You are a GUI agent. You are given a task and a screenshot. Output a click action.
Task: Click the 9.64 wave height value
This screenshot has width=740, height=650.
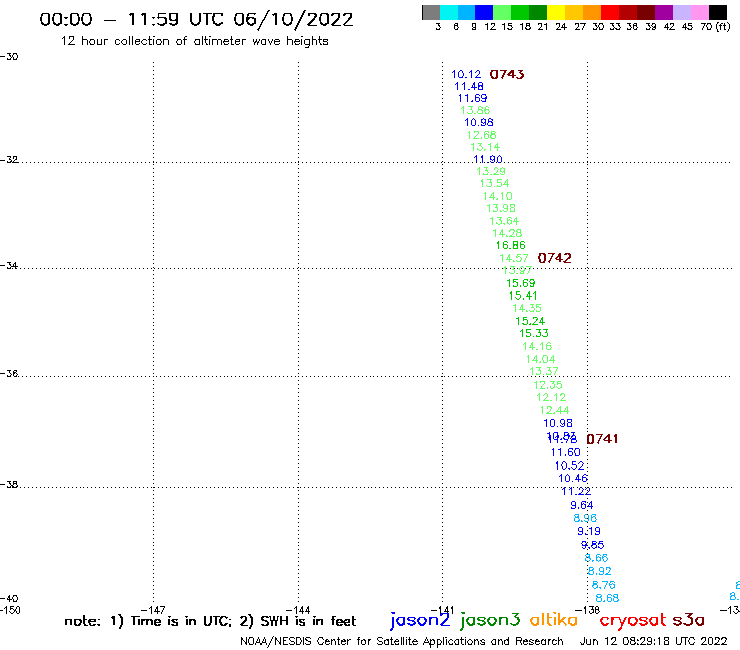tap(582, 506)
